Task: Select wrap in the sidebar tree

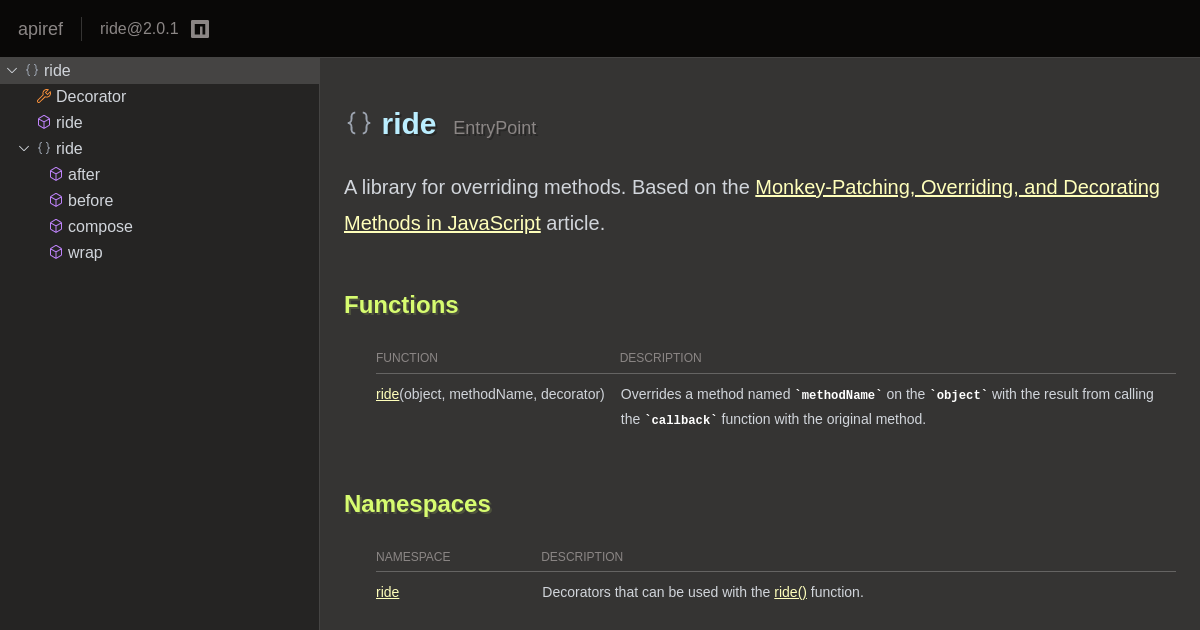Action: pos(85,252)
